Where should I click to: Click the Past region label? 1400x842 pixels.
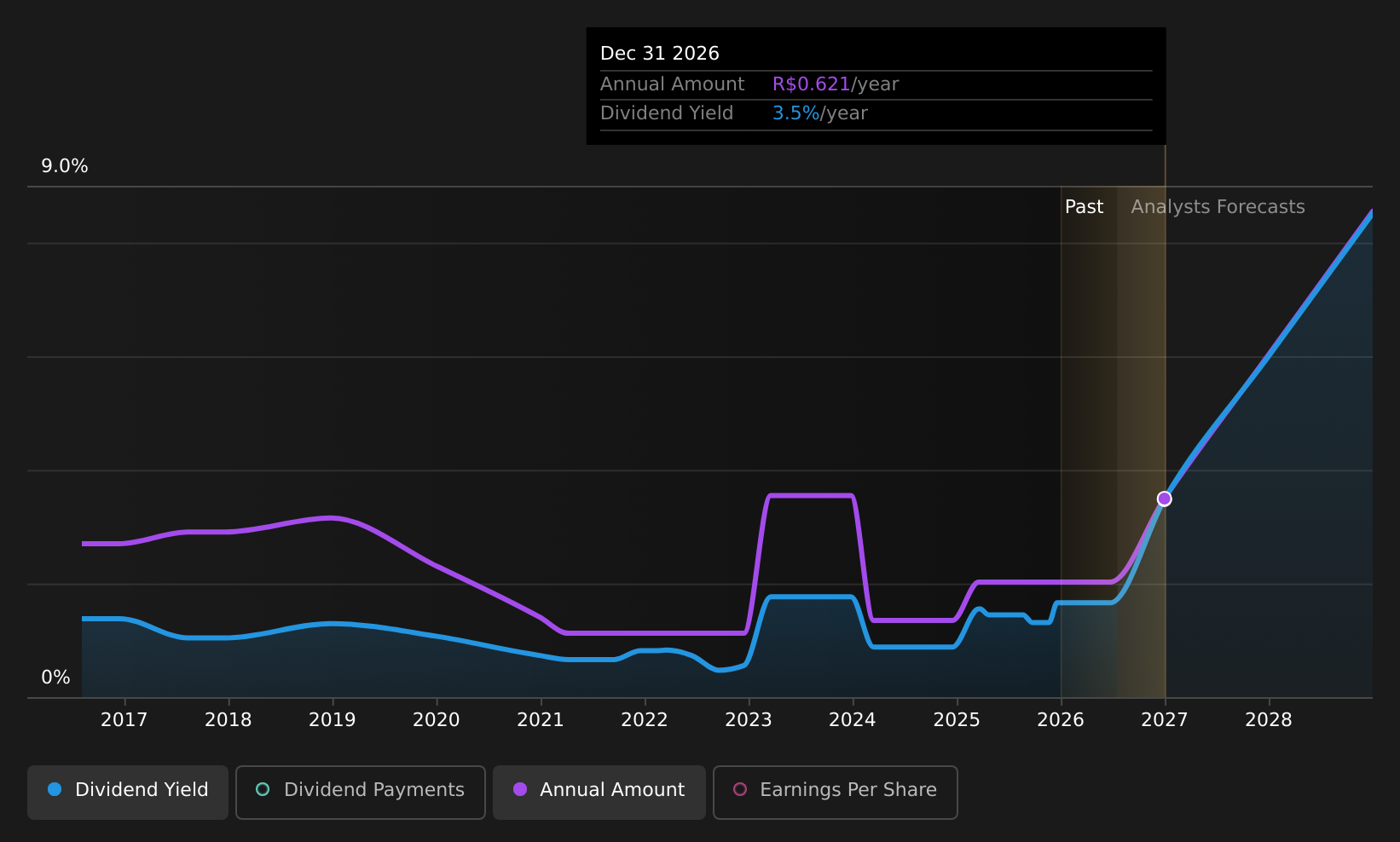[1084, 207]
